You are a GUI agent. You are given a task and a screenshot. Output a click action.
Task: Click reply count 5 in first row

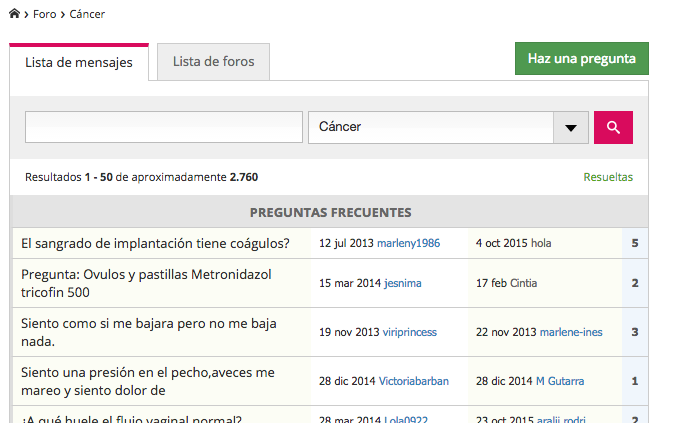pos(635,243)
